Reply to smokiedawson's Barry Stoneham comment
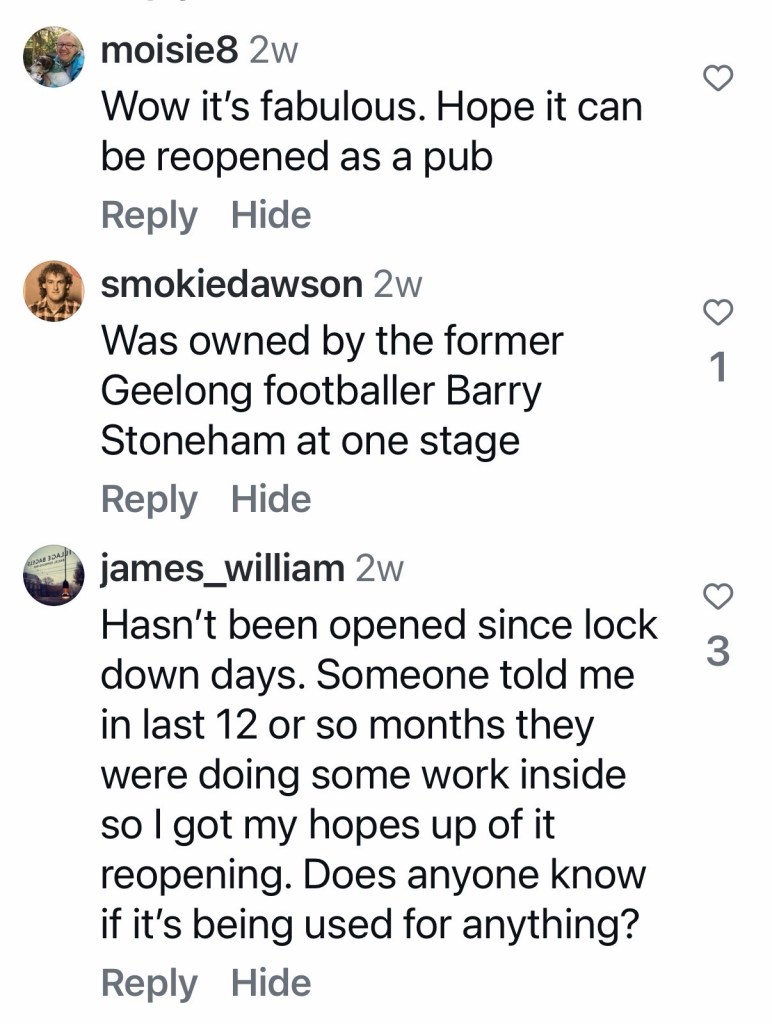 coord(149,499)
